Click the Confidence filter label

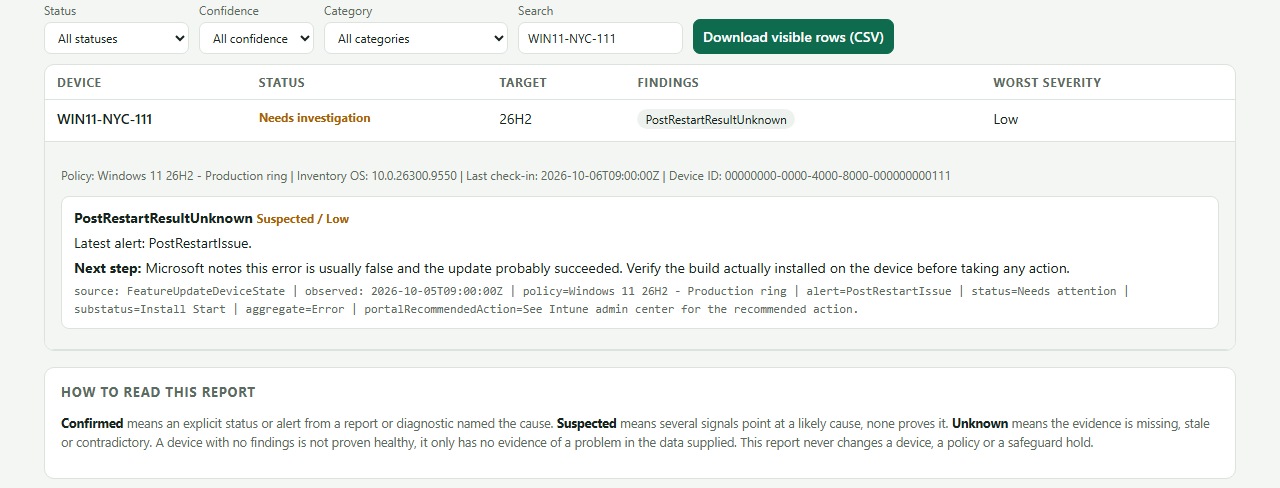tap(229, 11)
